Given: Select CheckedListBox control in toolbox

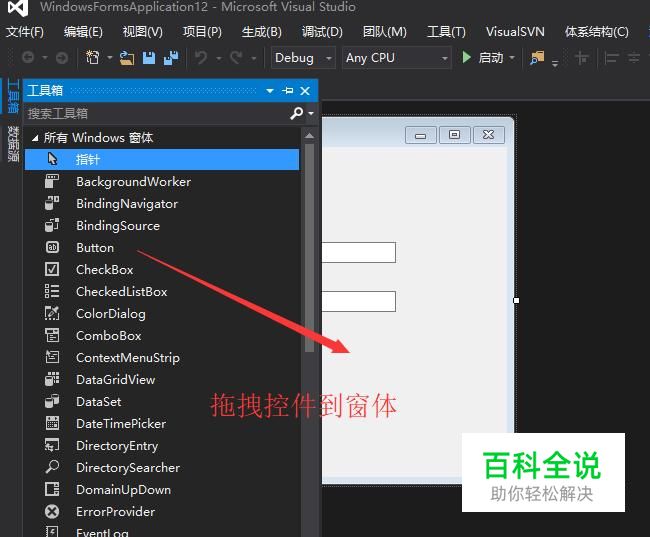Looking at the screenshot, I should pos(162,292).
